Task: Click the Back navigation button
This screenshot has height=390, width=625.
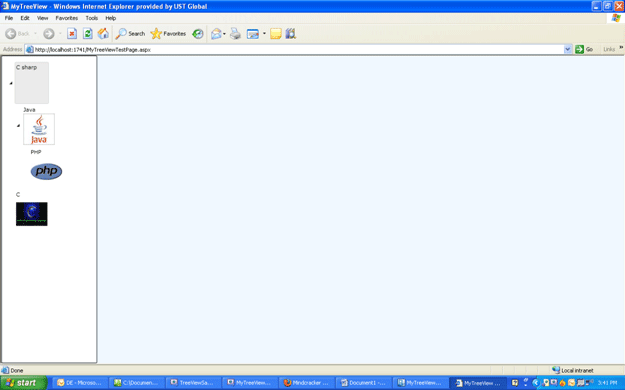Action: tap(17, 34)
